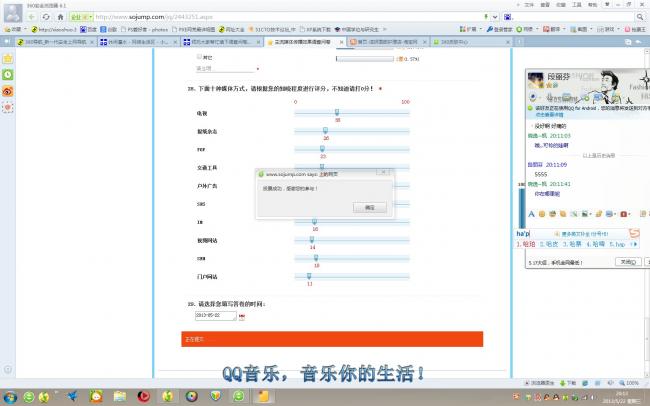Reload the page with the refresh icon
Image resolution: width=650 pixels, height=406 pixels.
pyautogui.click(x=46, y=17)
